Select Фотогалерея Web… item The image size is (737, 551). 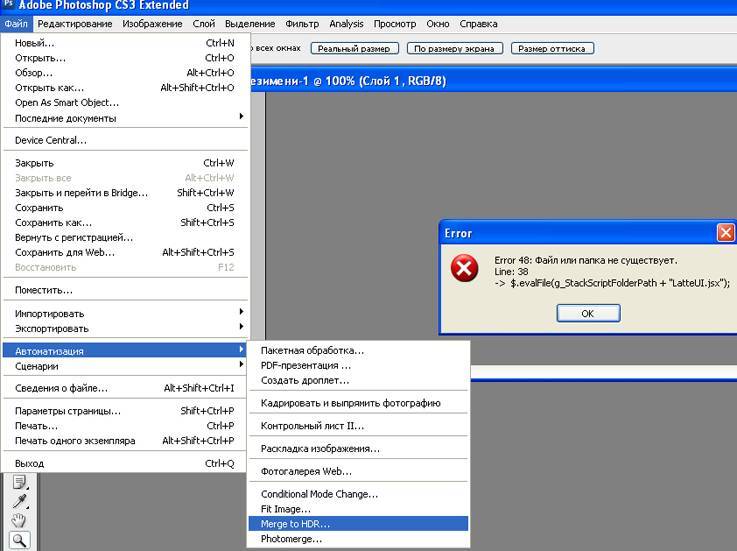pos(358,471)
